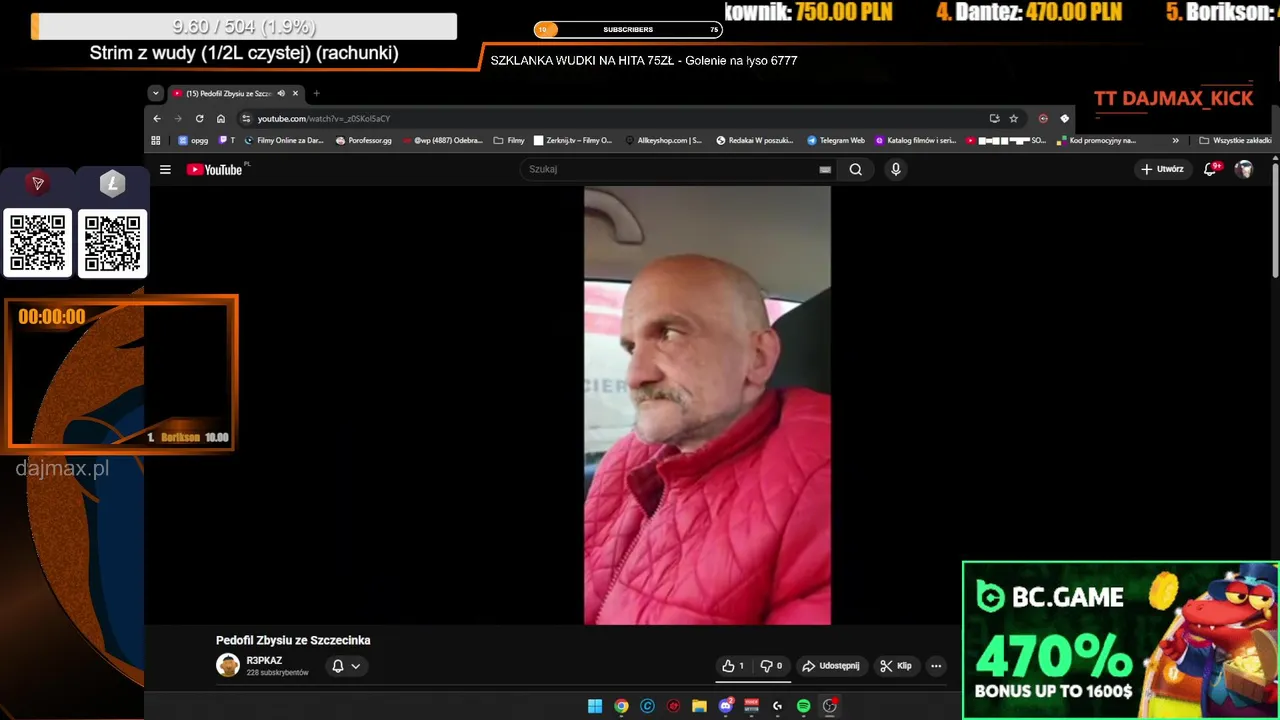Open the opgg bookmark

192,141
